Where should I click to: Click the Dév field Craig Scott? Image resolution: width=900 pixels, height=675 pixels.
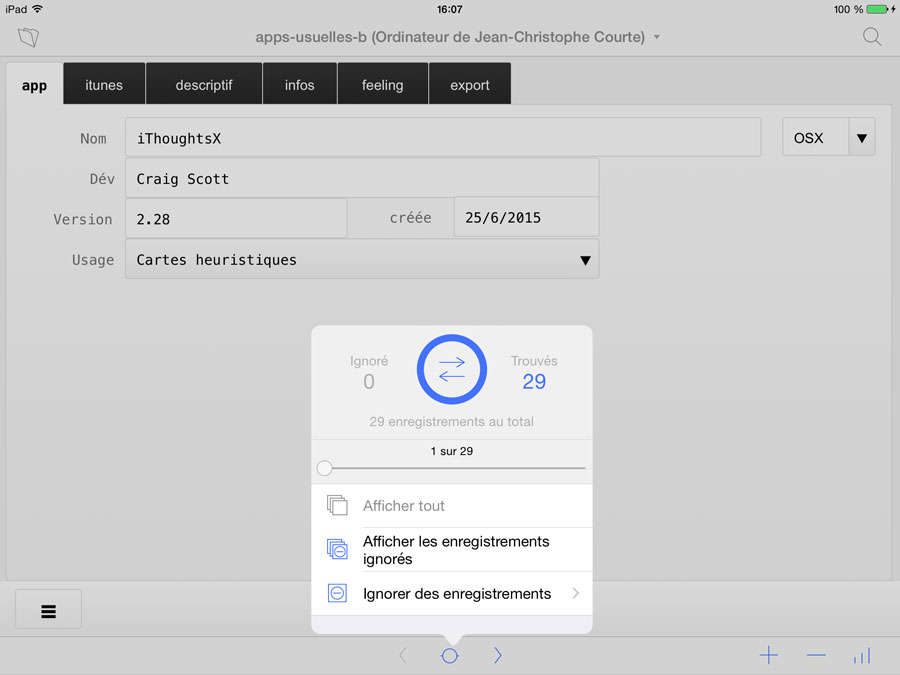tap(362, 179)
